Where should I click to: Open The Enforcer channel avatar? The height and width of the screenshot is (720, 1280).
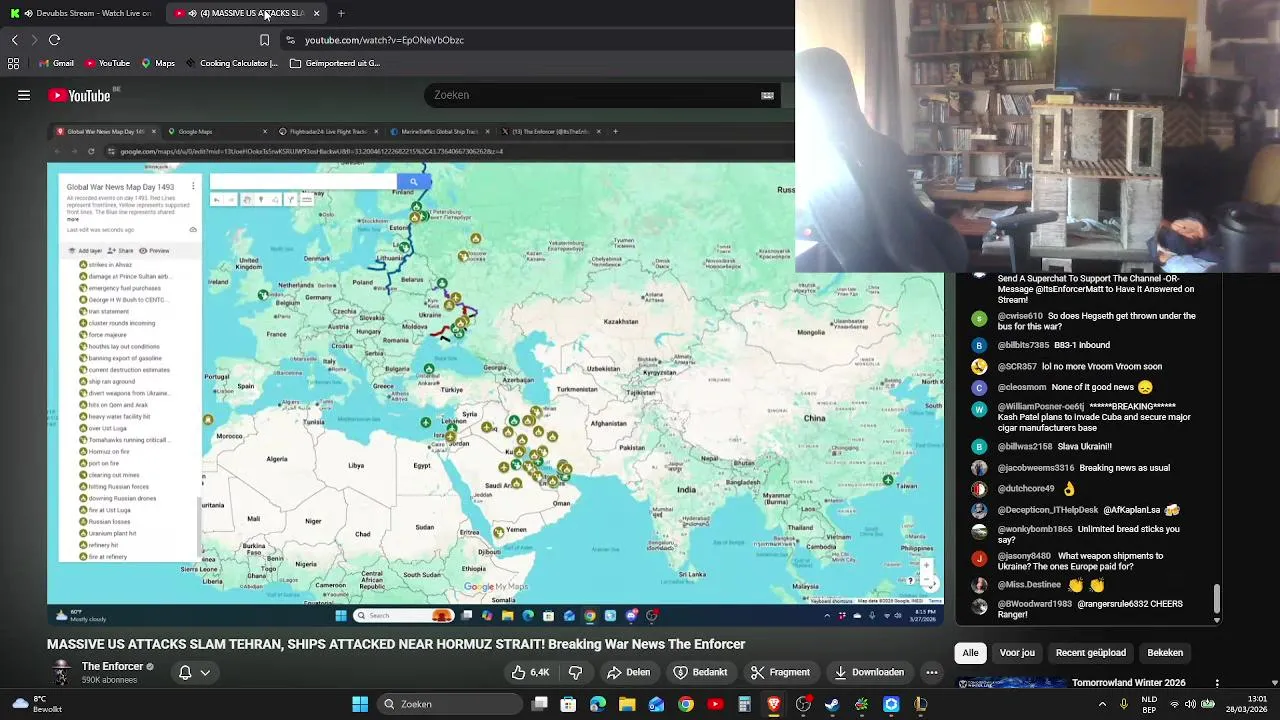point(61,672)
